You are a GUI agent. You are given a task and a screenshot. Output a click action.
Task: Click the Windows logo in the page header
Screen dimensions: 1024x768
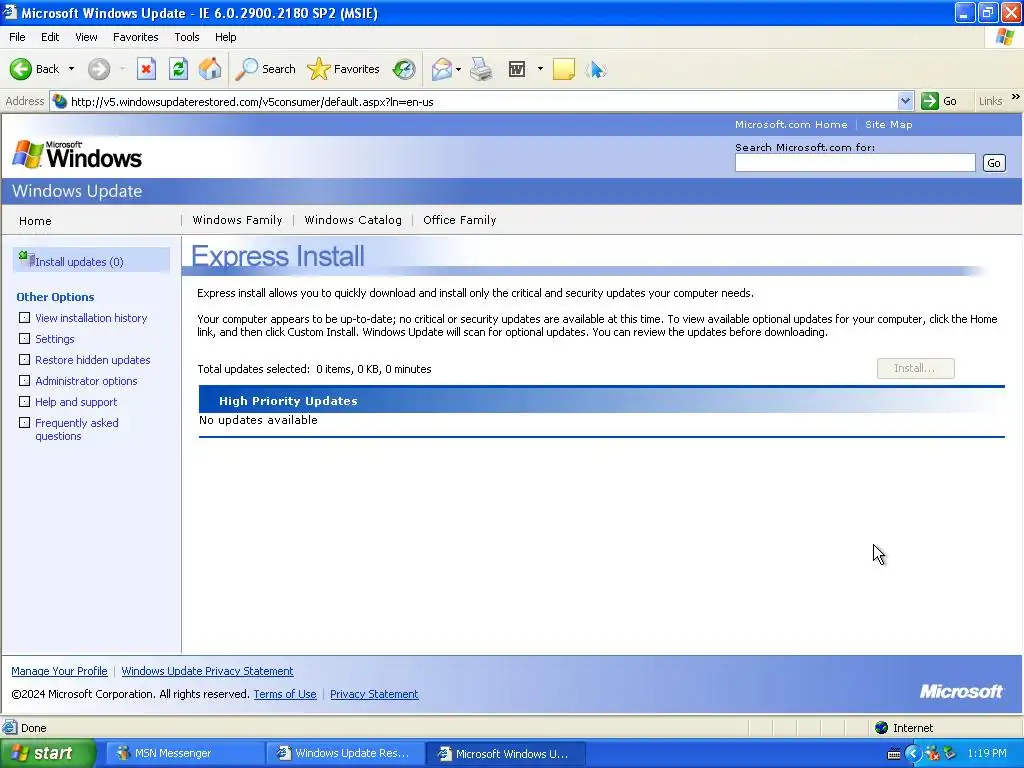point(77,155)
